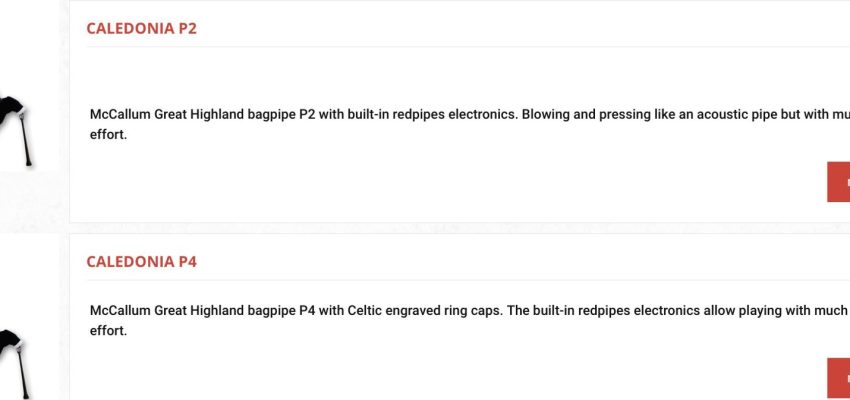Click the word "McCallum" in the P2 description
Screen dimensions: 850x400
click(119, 114)
